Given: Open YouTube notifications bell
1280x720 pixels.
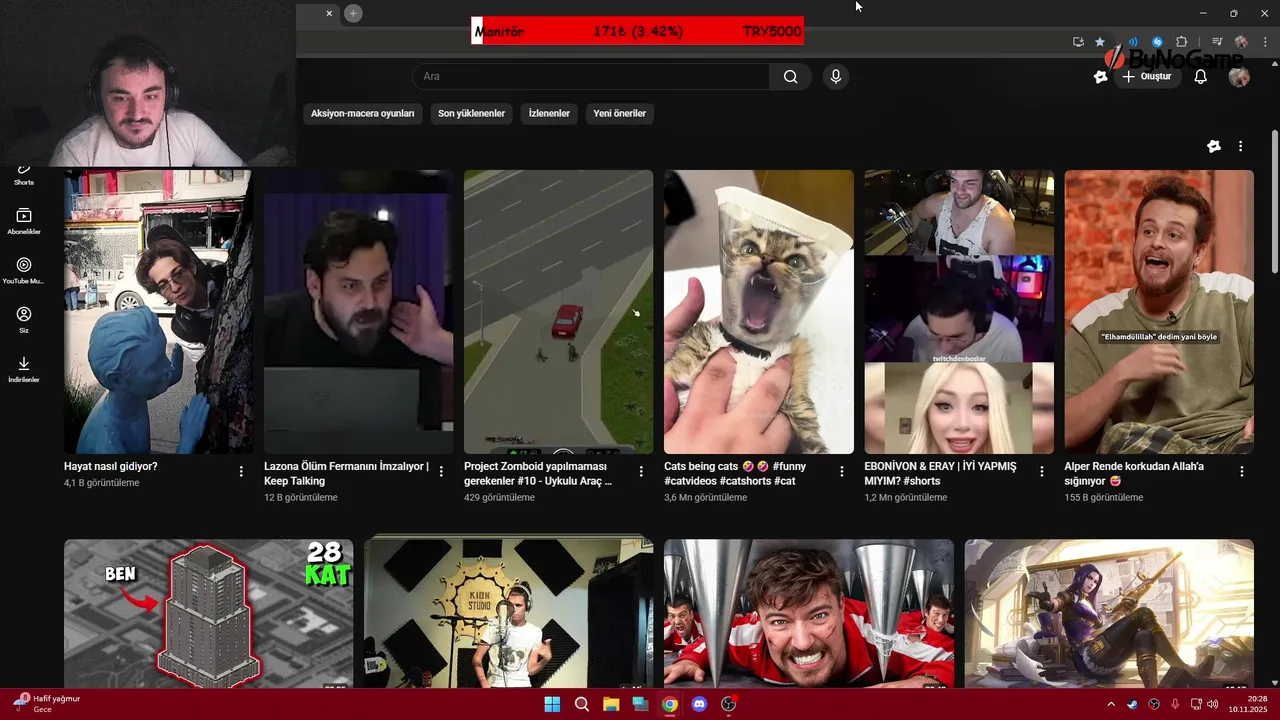Looking at the screenshot, I should coord(1201,77).
